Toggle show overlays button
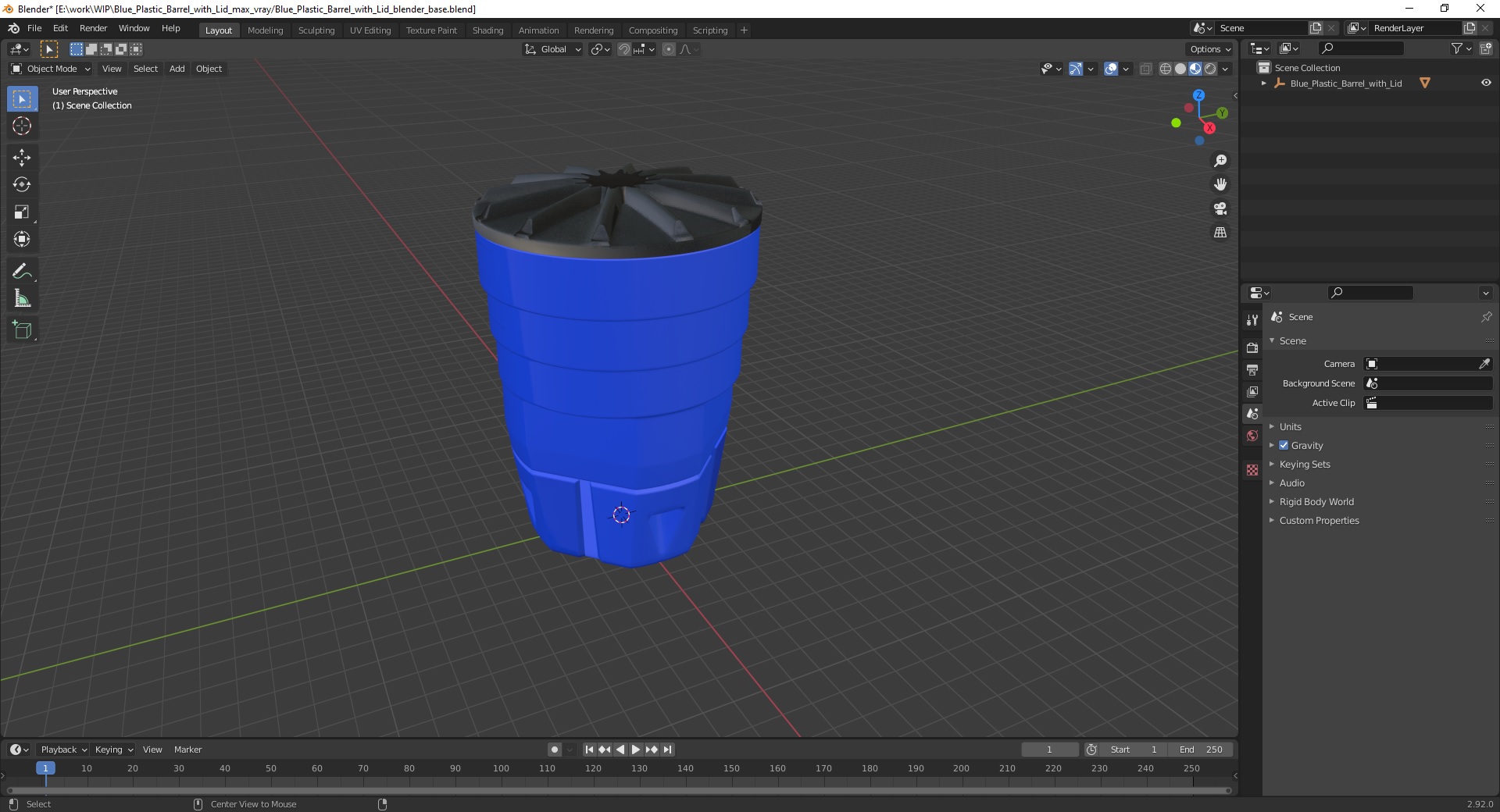This screenshot has height=812, width=1500. coord(1111,69)
